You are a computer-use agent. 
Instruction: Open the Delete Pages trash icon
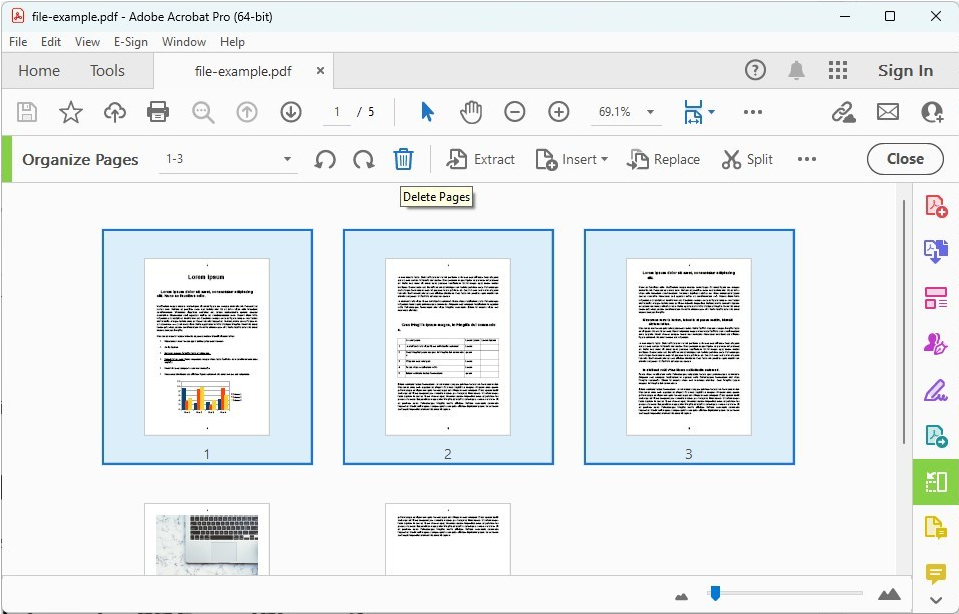403,158
